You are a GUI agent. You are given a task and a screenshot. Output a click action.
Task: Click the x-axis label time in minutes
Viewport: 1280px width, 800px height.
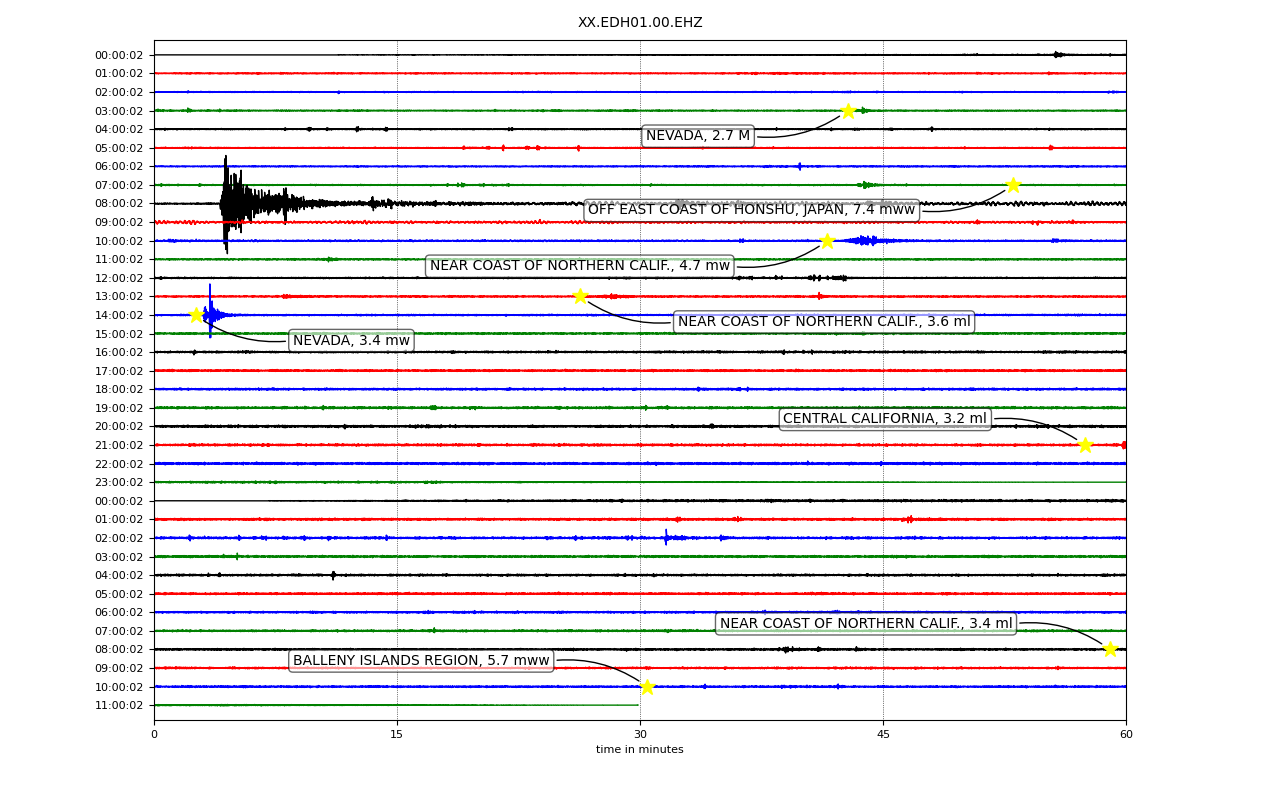[640, 749]
